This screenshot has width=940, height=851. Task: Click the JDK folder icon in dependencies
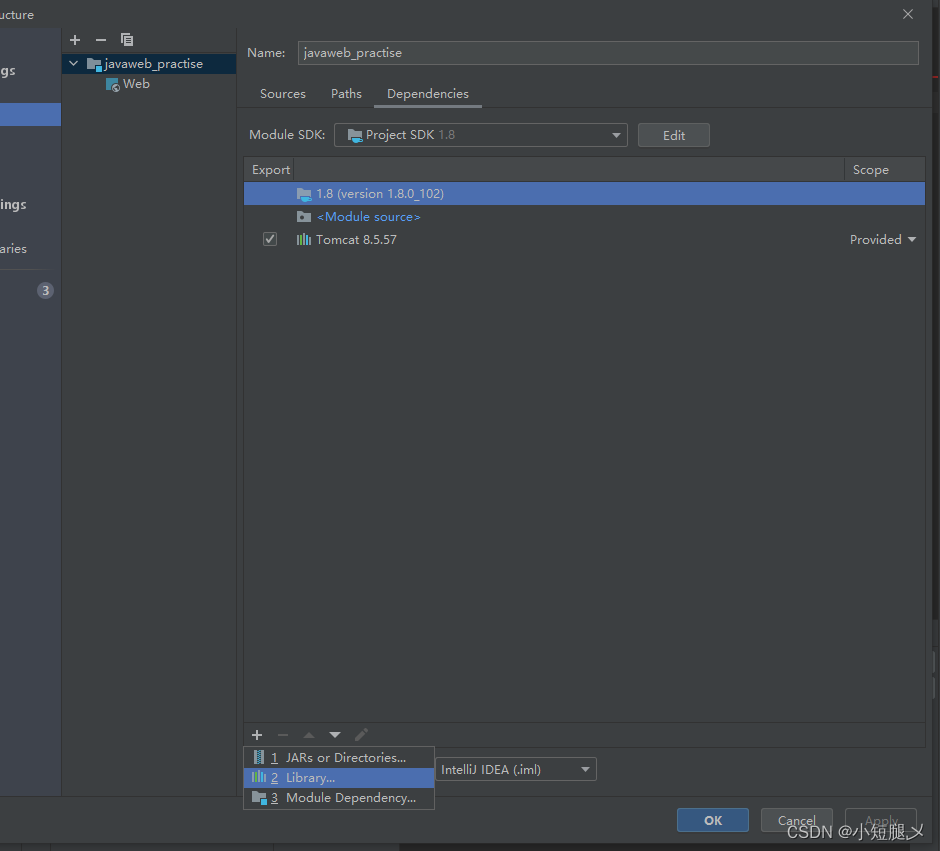coord(305,194)
